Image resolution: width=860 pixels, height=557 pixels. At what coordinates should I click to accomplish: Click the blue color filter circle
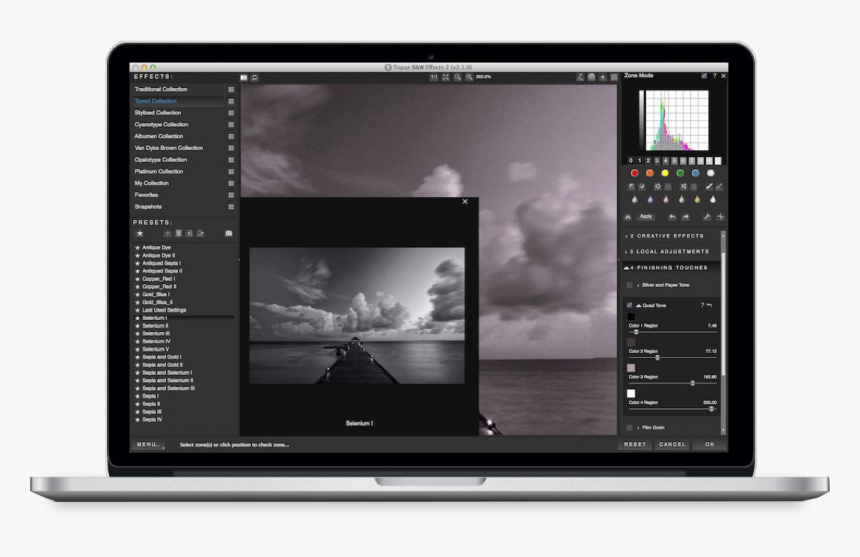(695, 173)
